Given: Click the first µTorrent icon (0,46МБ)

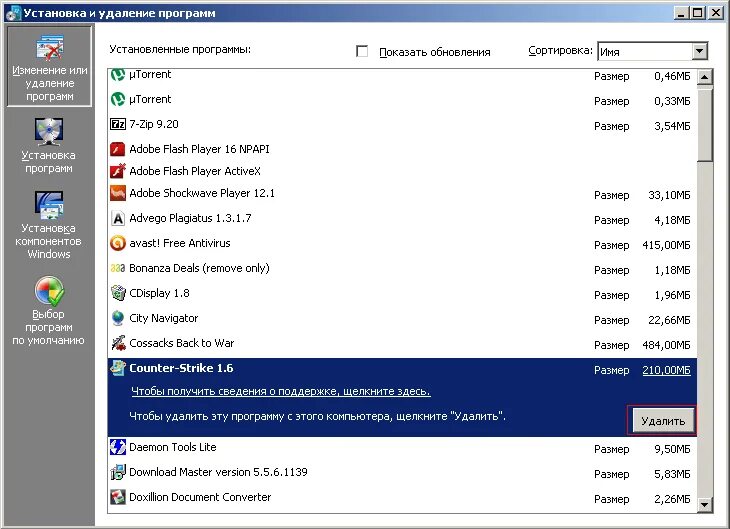Looking at the screenshot, I should pyautogui.click(x=118, y=75).
